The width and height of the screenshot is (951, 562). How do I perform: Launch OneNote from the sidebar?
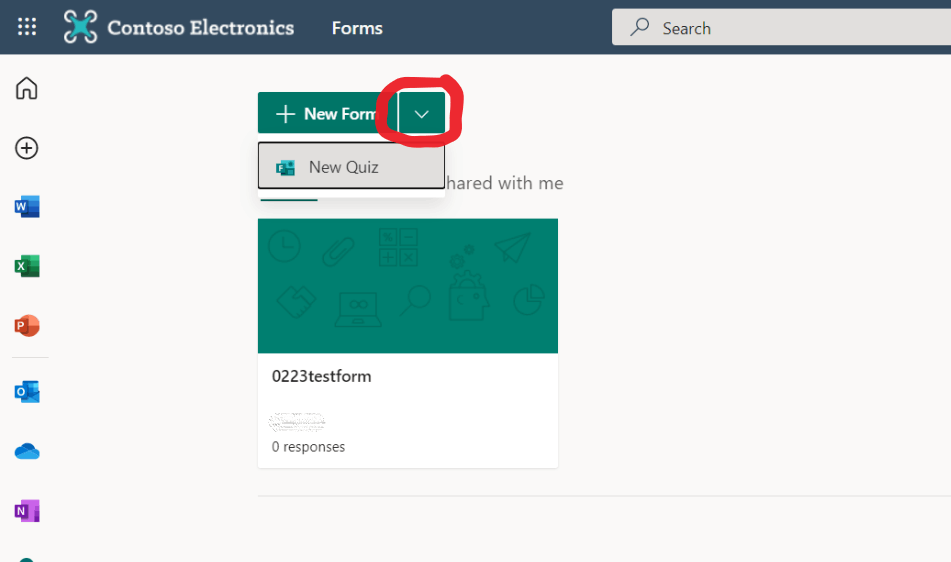click(27, 511)
